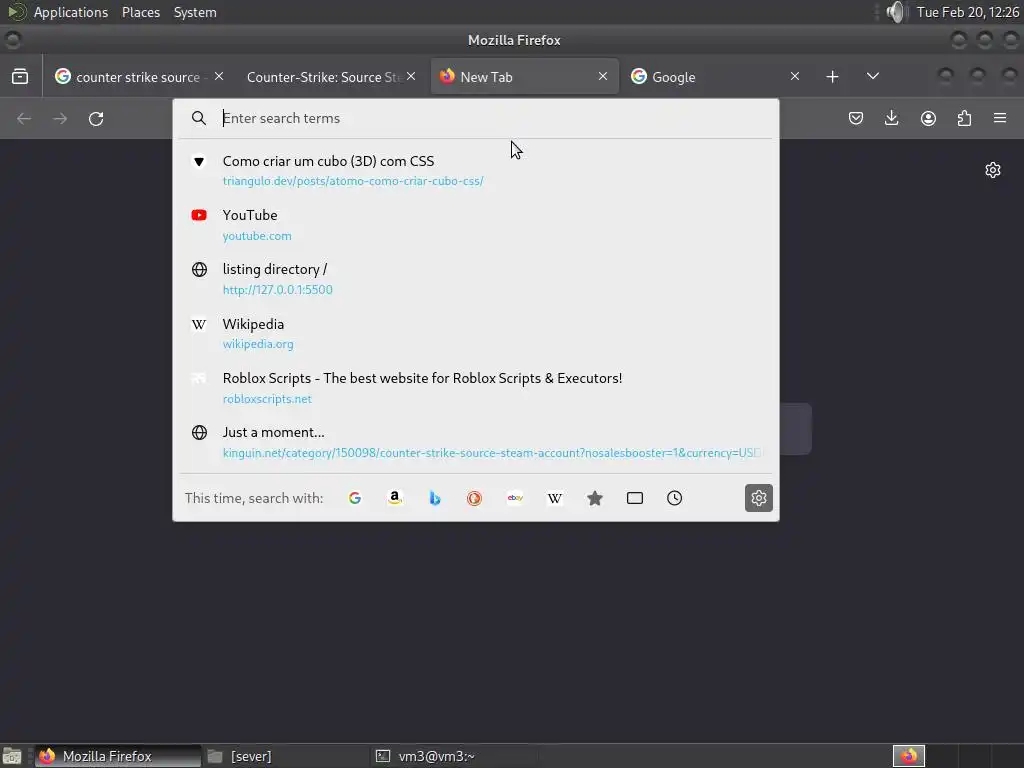
Task: Open the Places menu
Action: (x=140, y=12)
